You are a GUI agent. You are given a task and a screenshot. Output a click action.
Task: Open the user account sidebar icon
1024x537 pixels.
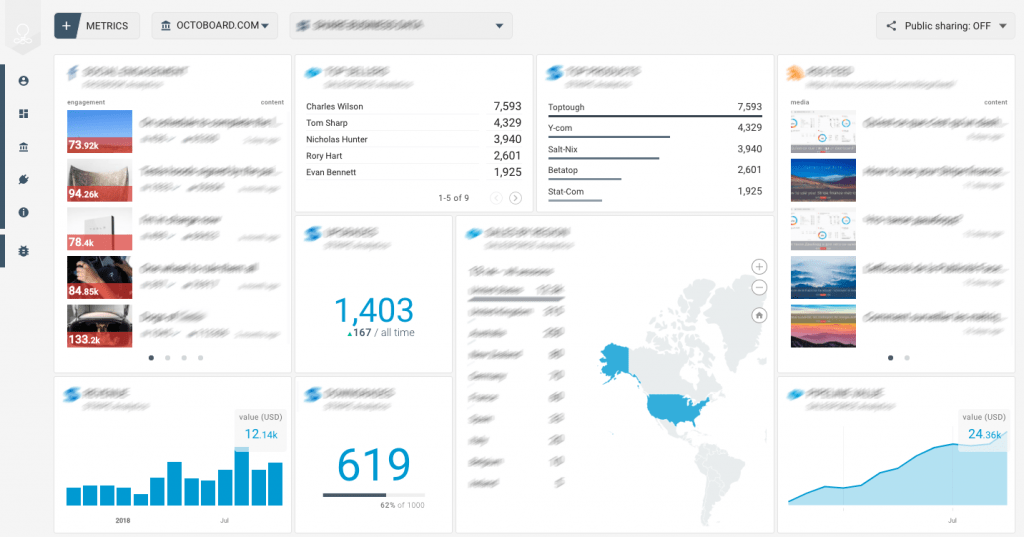tap(24, 81)
